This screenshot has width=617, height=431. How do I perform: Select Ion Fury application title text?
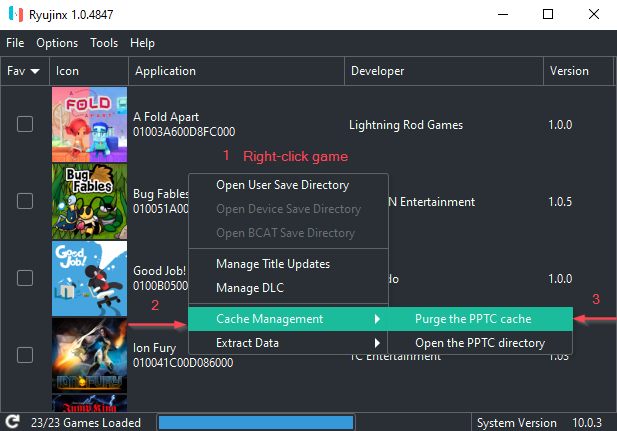[x=154, y=348]
